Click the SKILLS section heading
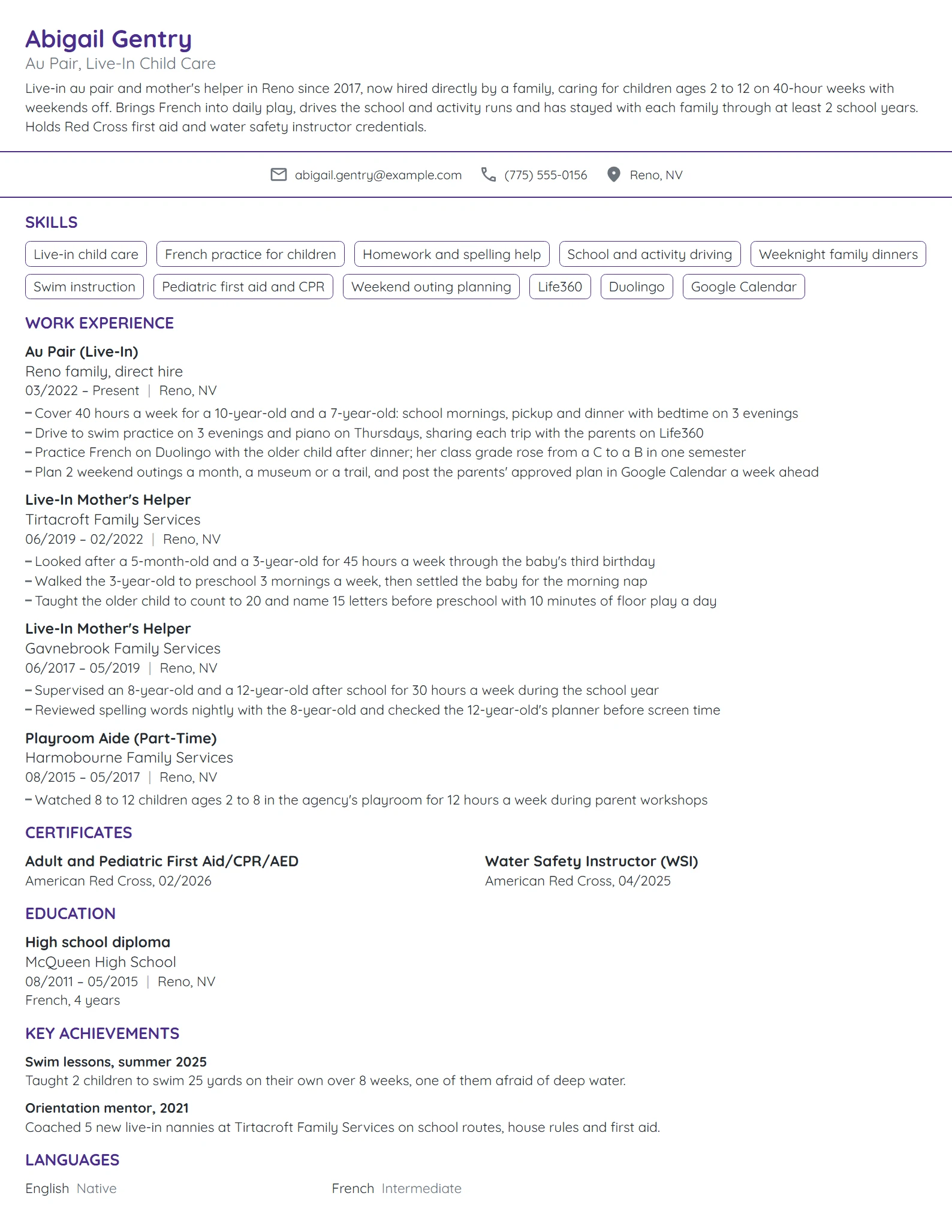The image size is (952, 1232). coord(52,222)
